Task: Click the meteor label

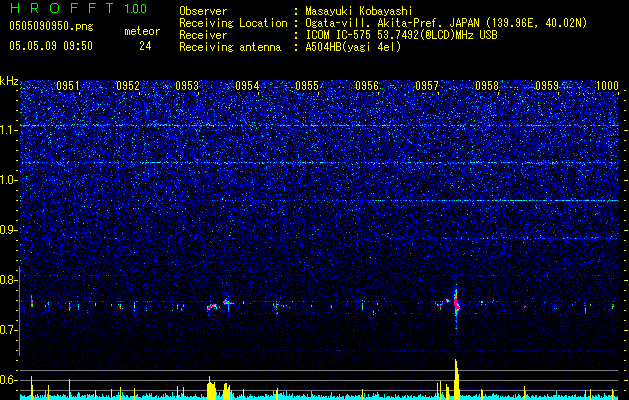Action: click(142, 31)
